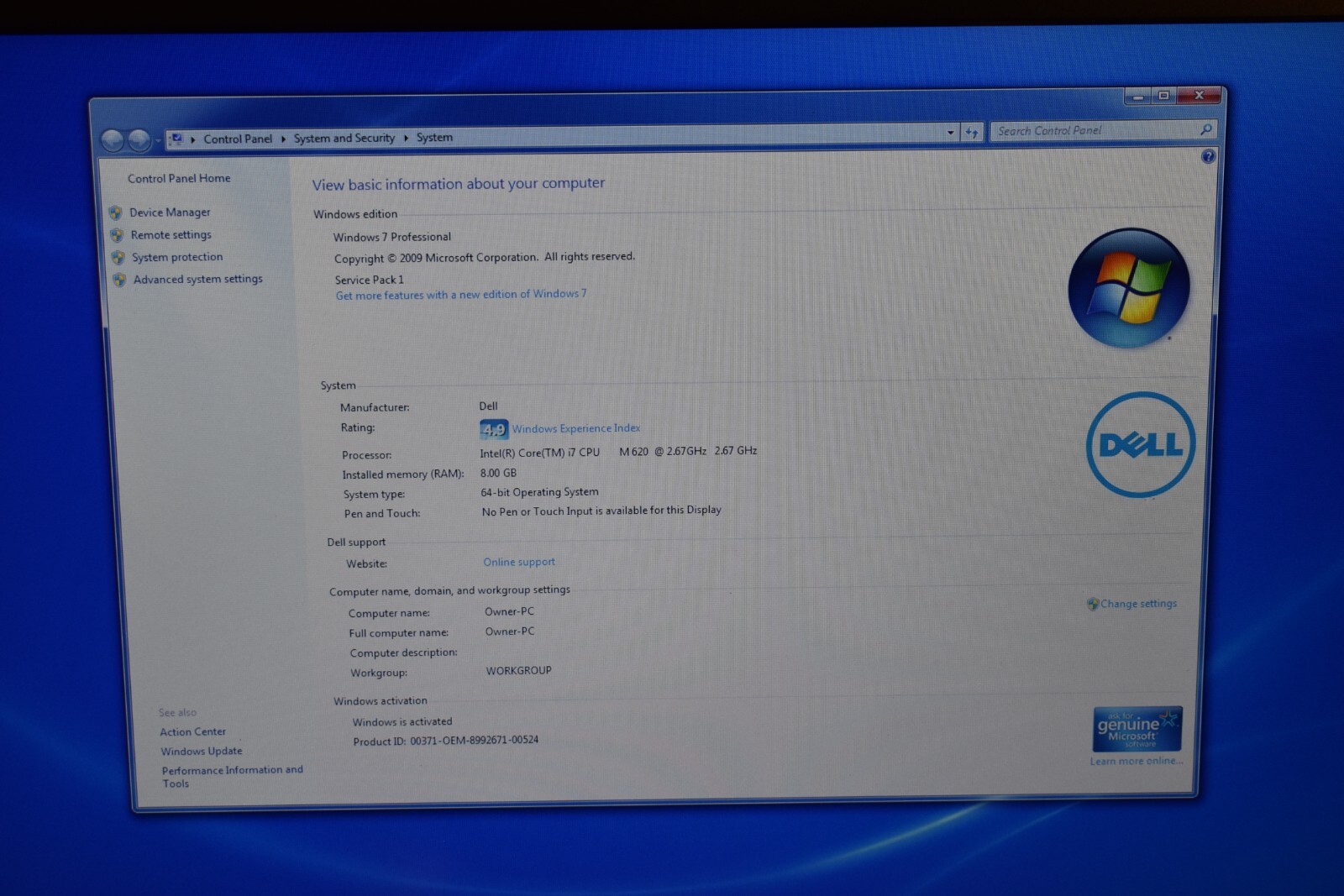Viewport: 1344px width, 896px height.
Task: Click the genuine Microsoft software badge
Action: coord(1137,729)
